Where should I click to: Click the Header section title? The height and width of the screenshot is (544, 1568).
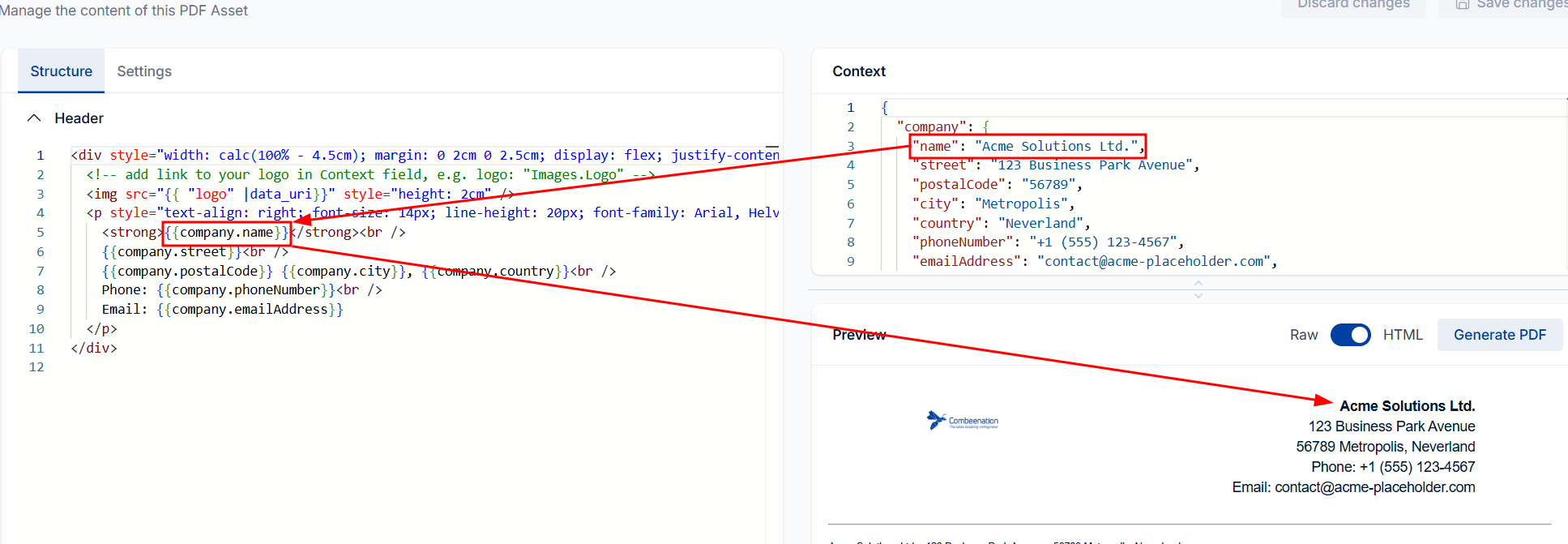tap(79, 118)
